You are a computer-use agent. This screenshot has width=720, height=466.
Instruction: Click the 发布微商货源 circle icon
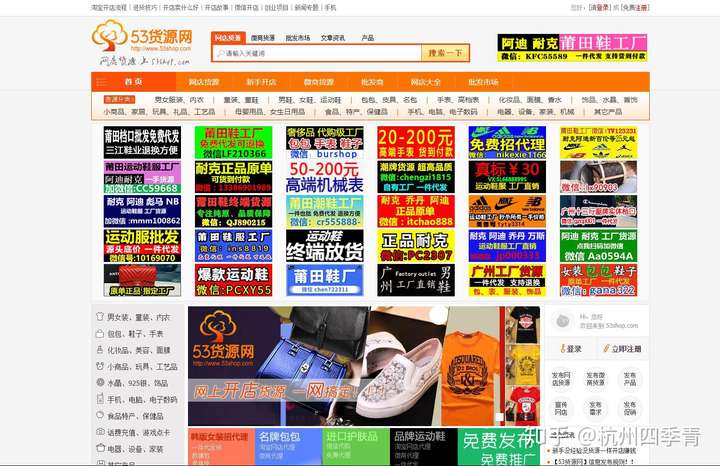tap(596, 379)
